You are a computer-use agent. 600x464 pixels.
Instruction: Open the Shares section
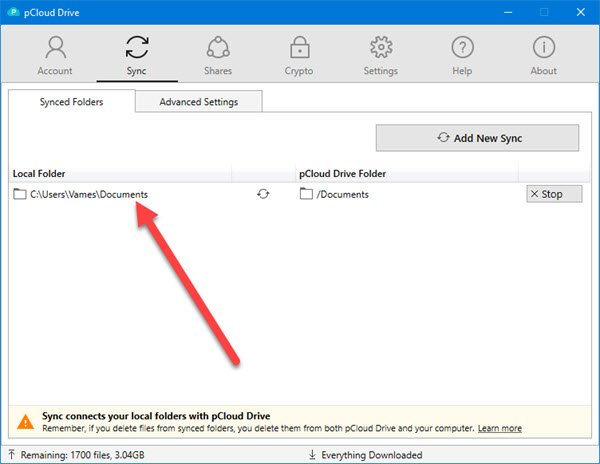pos(218,55)
